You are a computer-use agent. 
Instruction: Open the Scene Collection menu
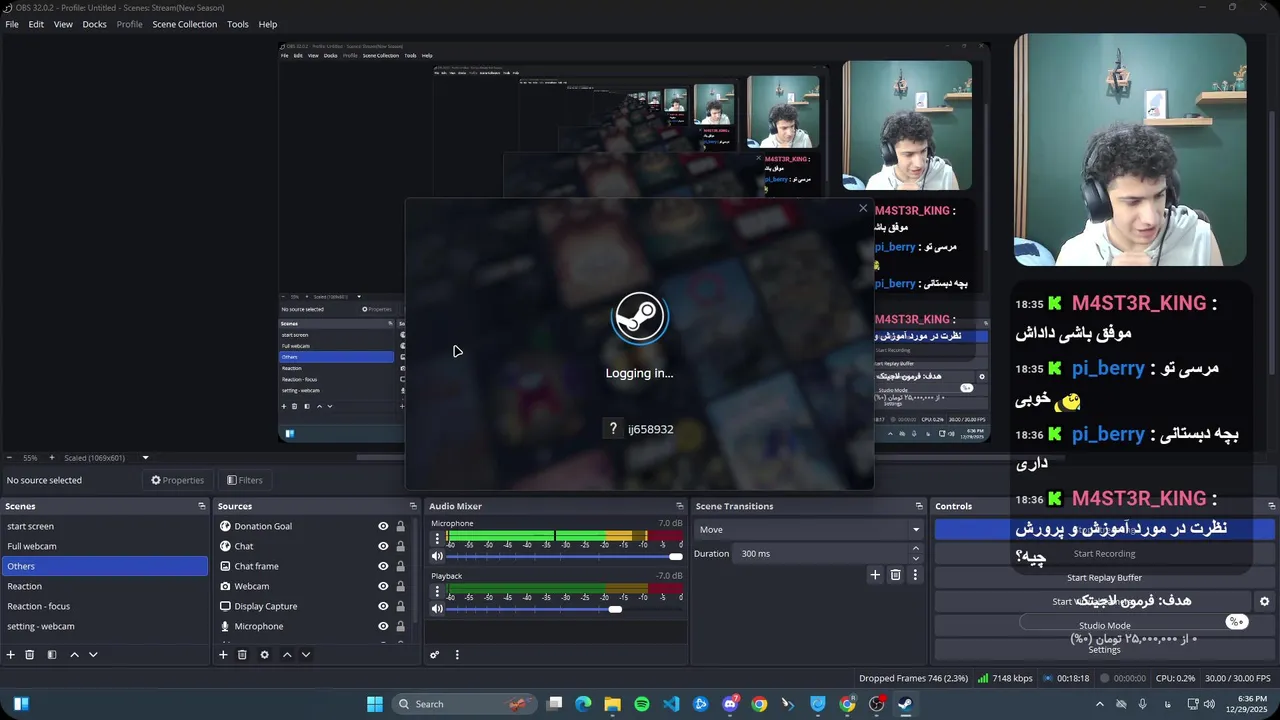(184, 24)
